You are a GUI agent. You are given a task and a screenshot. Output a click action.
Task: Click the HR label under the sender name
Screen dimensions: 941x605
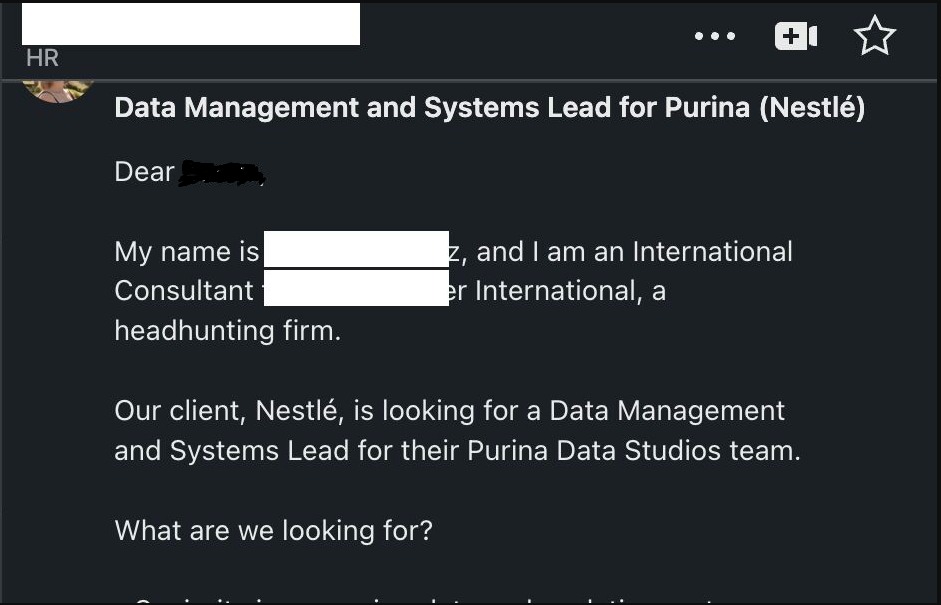click(x=43, y=58)
